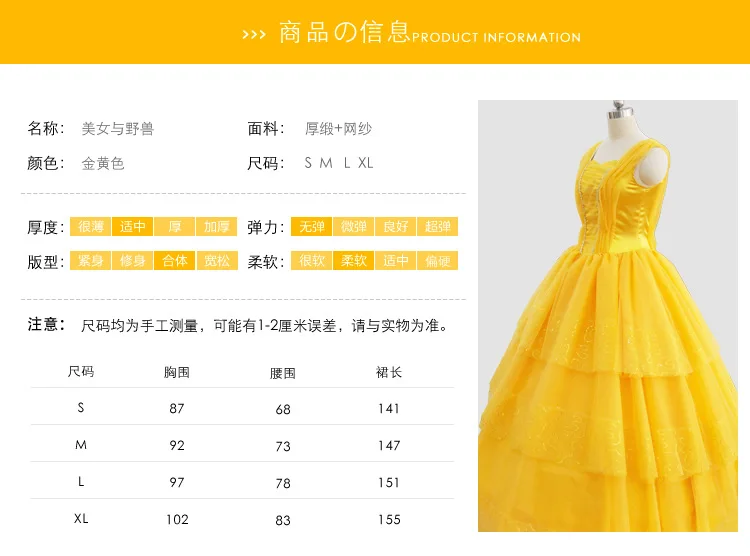The height and width of the screenshot is (556, 750).
Task: Click skirt length 151 in L row
Action: point(389,482)
